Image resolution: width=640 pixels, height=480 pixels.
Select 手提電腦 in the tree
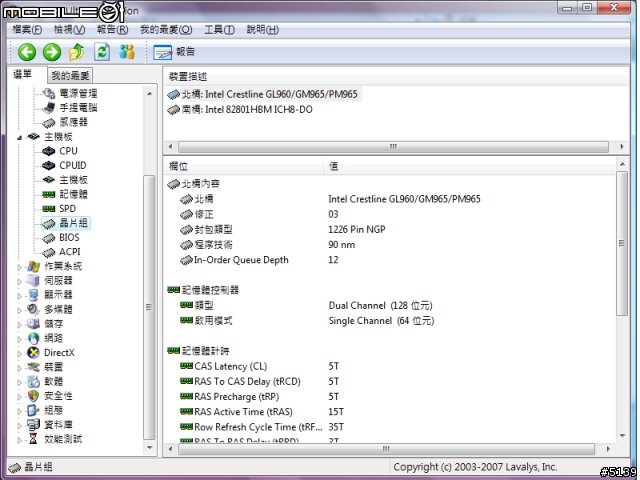pos(70,108)
